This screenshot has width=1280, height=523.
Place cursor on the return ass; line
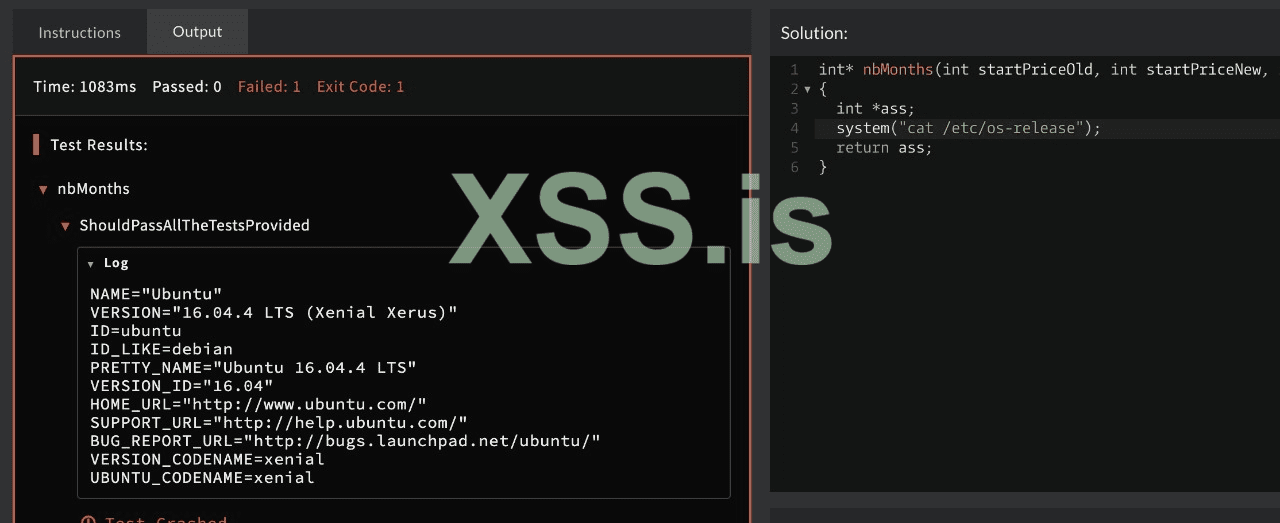(x=884, y=147)
